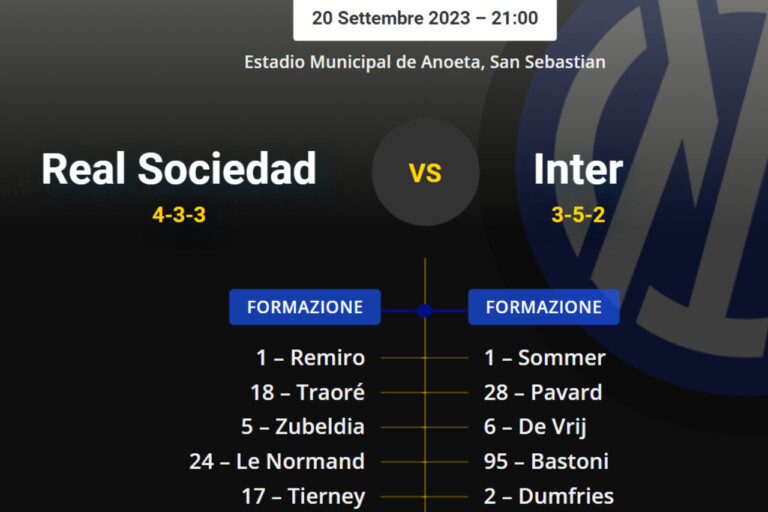Viewport: 768px width, 512px height.
Task: Click the blue dot between the Formazione buttons
Action: coord(425,310)
